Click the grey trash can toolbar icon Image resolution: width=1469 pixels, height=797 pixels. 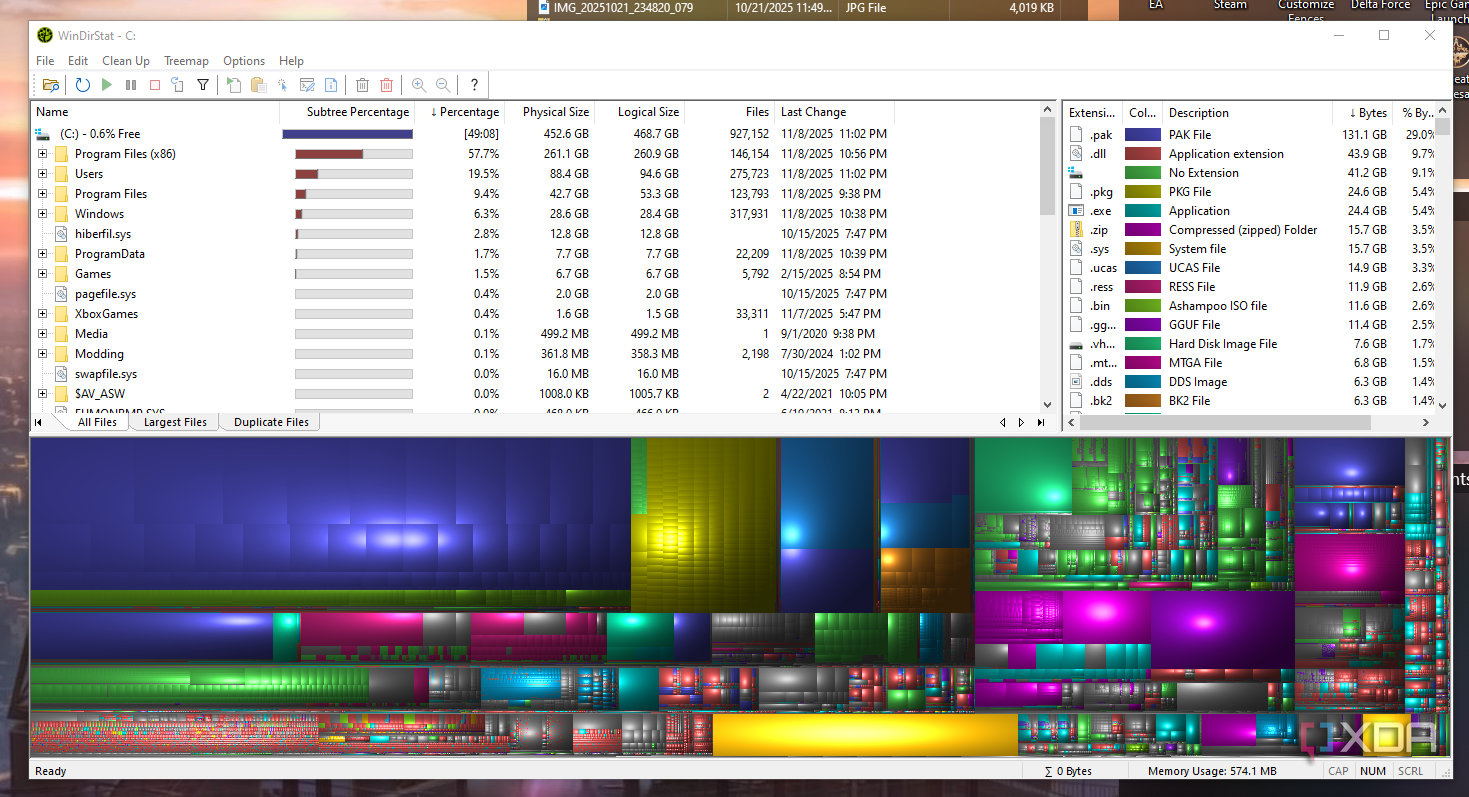363,86
